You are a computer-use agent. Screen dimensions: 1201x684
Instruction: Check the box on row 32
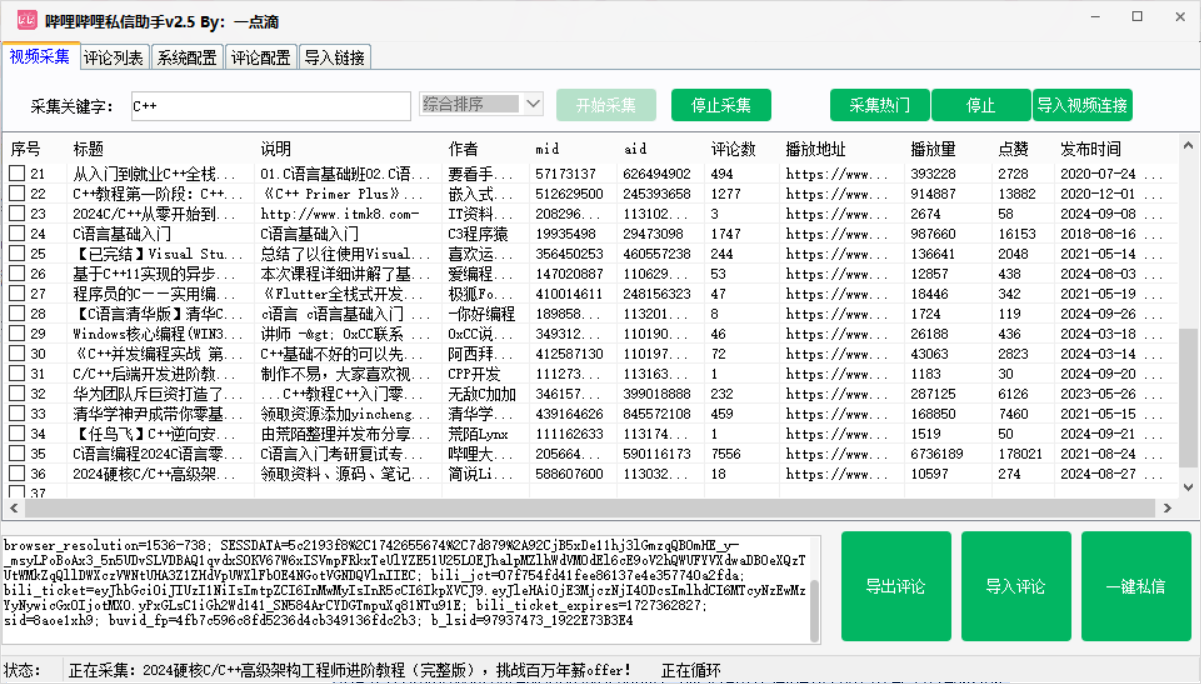click(x=17, y=394)
